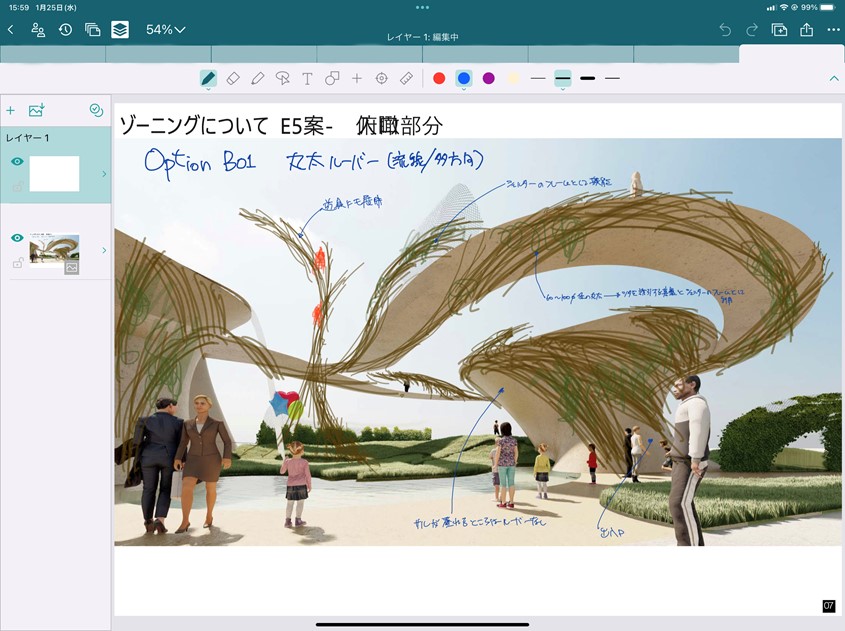Image resolution: width=845 pixels, height=631 pixels.
Task: Open the 54% zoom dropdown
Action: 166,30
